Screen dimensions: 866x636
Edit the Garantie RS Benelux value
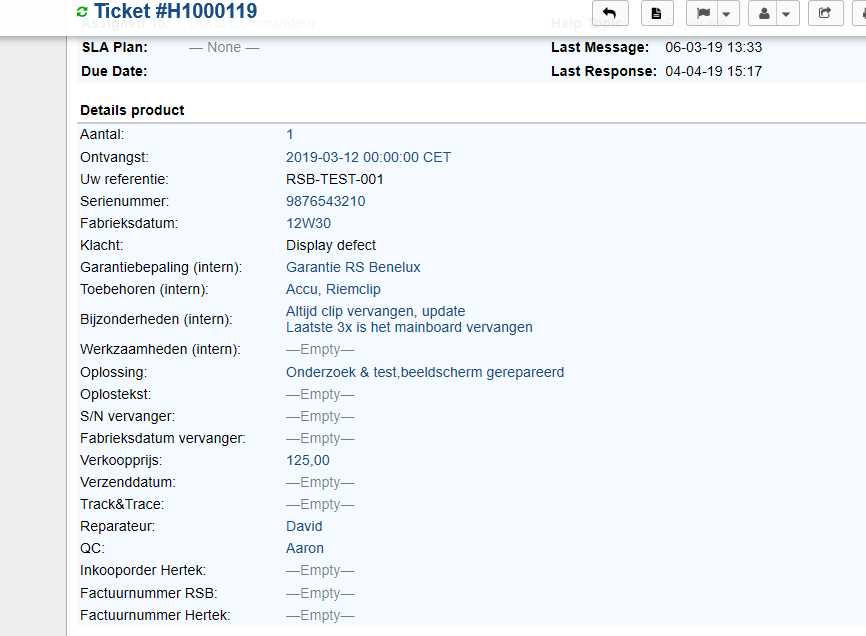click(353, 267)
